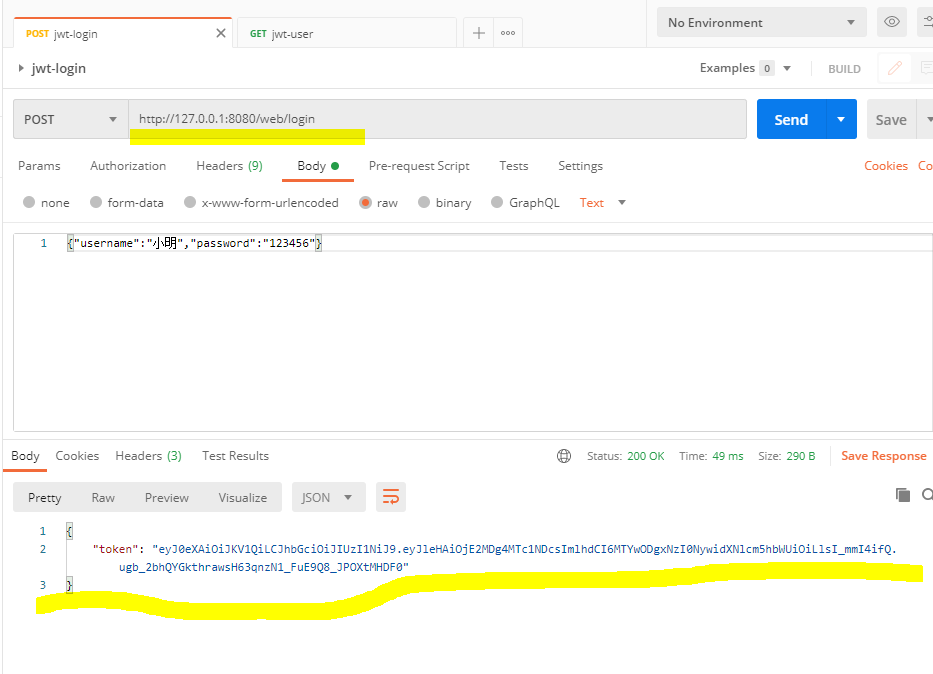This screenshot has width=933, height=674.
Task: Switch response view to Raw
Action: point(103,497)
